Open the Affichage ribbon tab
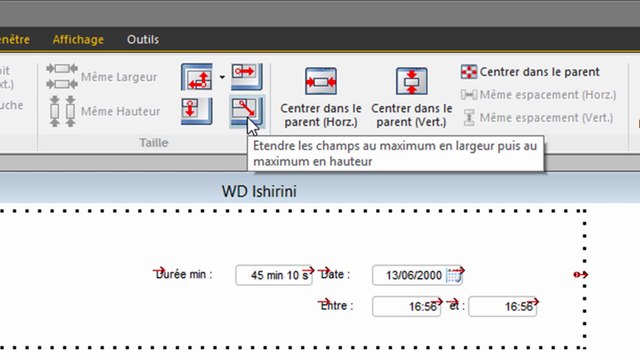This screenshot has width=640, height=360. point(78,40)
